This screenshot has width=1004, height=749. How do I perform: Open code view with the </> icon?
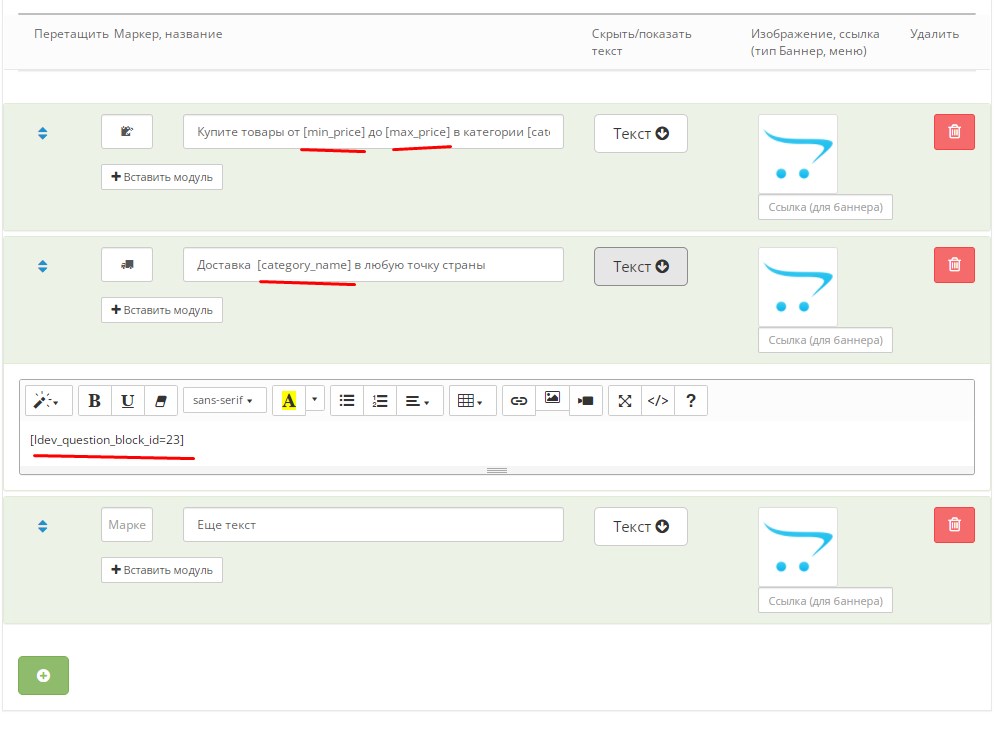[x=658, y=401]
